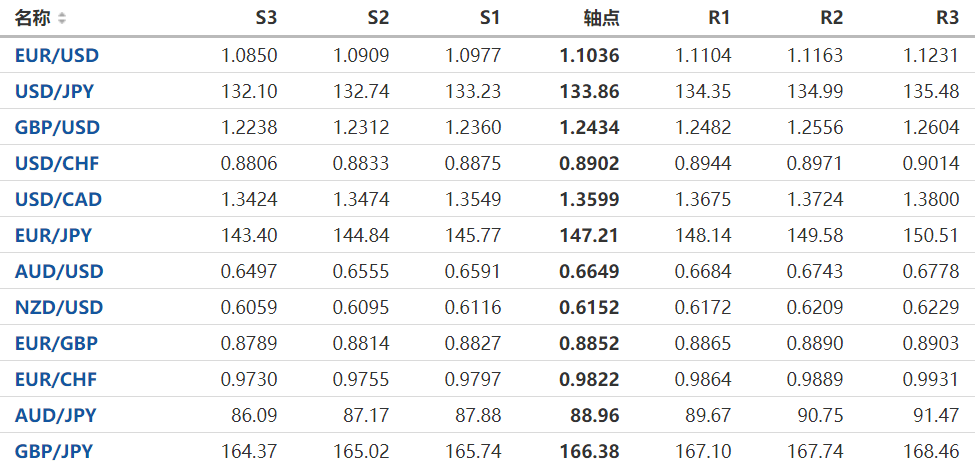Open the EUR/USD currency pair link
This screenshot has width=975, height=468.
pyautogui.click(x=56, y=56)
